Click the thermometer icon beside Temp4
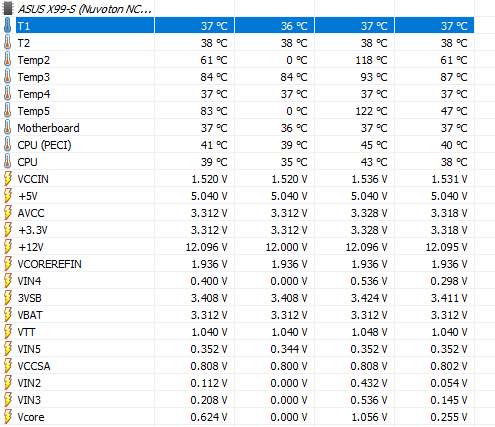 pyautogui.click(x=7, y=94)
